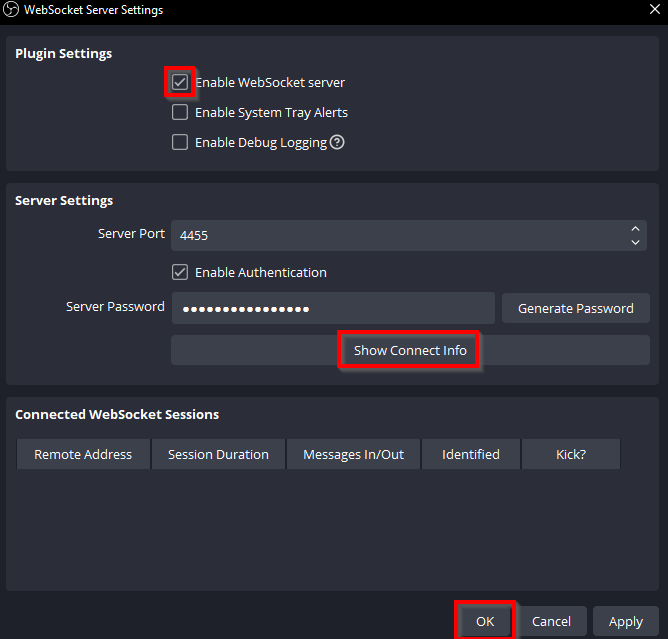Uncheck Enable Authentication
Image resolution: width=668 pixels, height=639 pixels.
[180, 272]
